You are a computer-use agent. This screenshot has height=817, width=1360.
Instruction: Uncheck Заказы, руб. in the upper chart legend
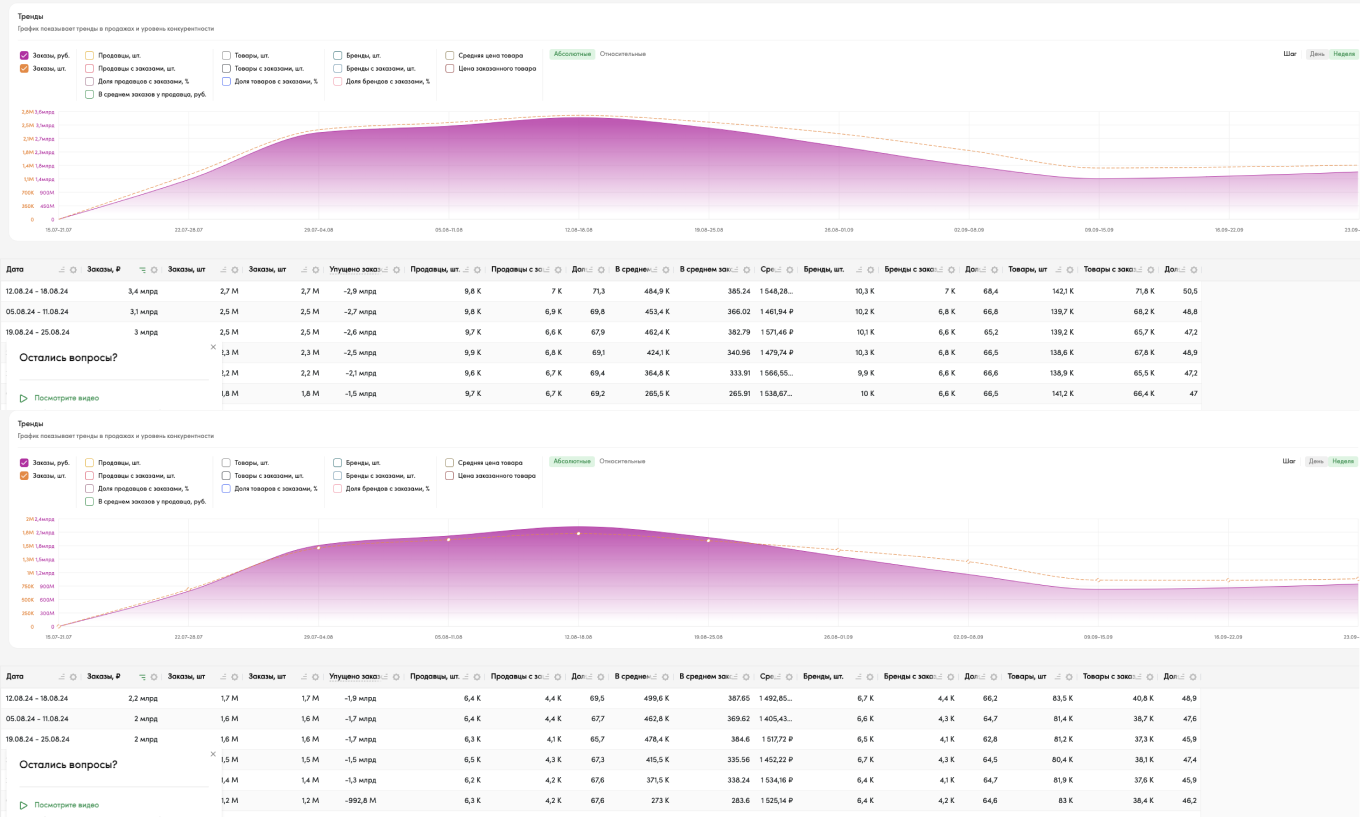coord(24,55)
